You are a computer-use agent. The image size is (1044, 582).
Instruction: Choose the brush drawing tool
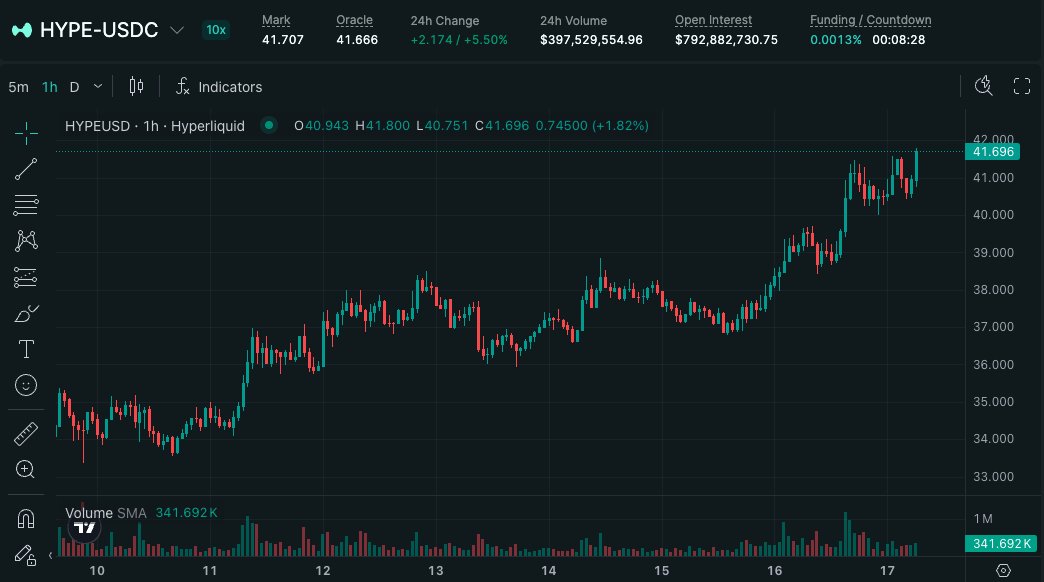click(26, 313)
